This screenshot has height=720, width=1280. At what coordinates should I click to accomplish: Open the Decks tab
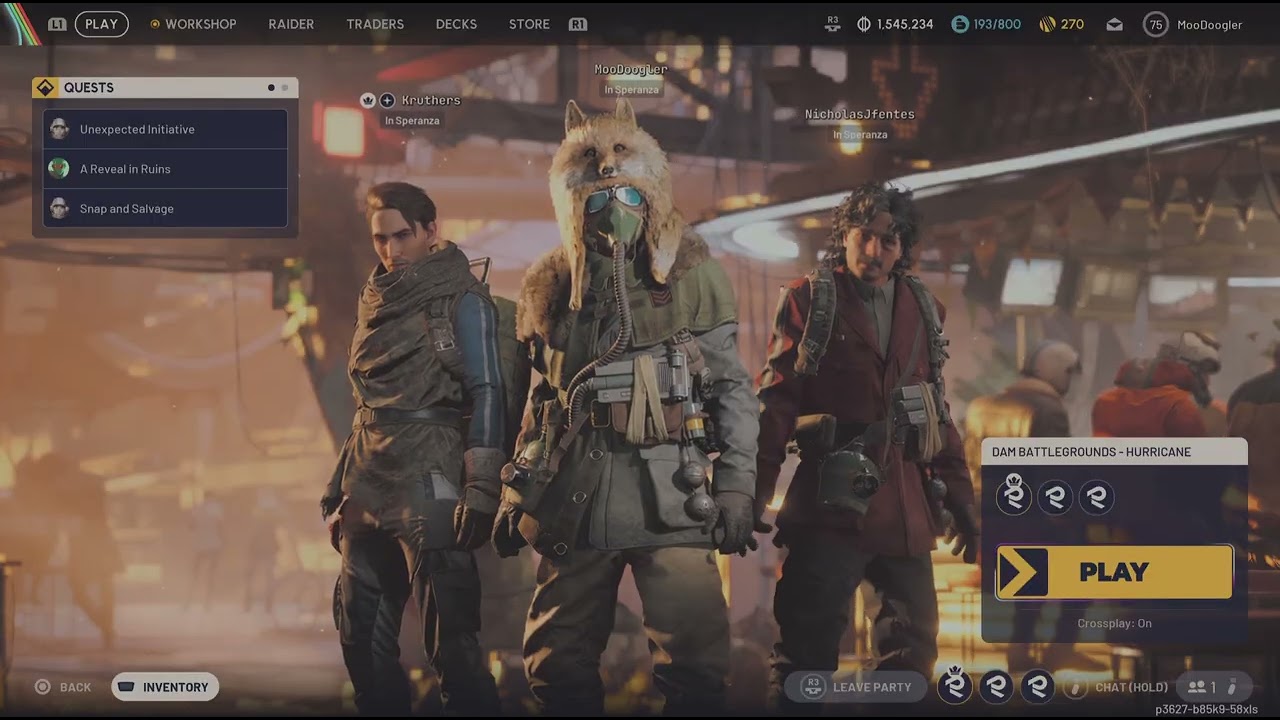pos(456,24)
